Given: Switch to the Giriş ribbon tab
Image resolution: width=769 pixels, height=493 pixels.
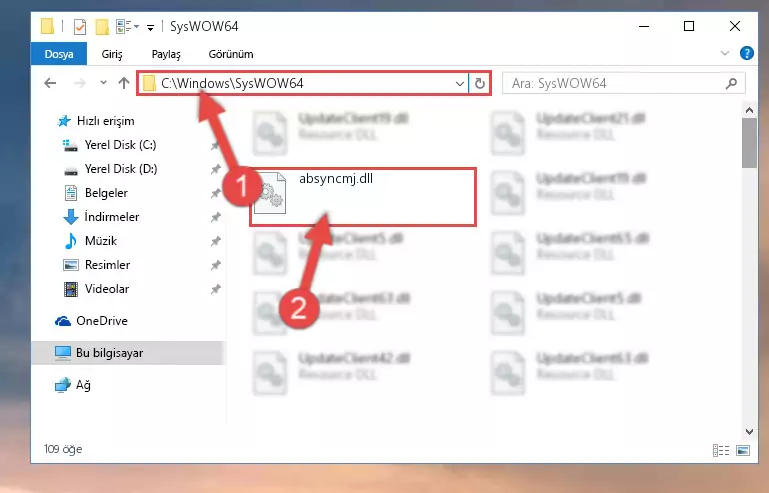Looking at the screenshot, I should 112,54.
